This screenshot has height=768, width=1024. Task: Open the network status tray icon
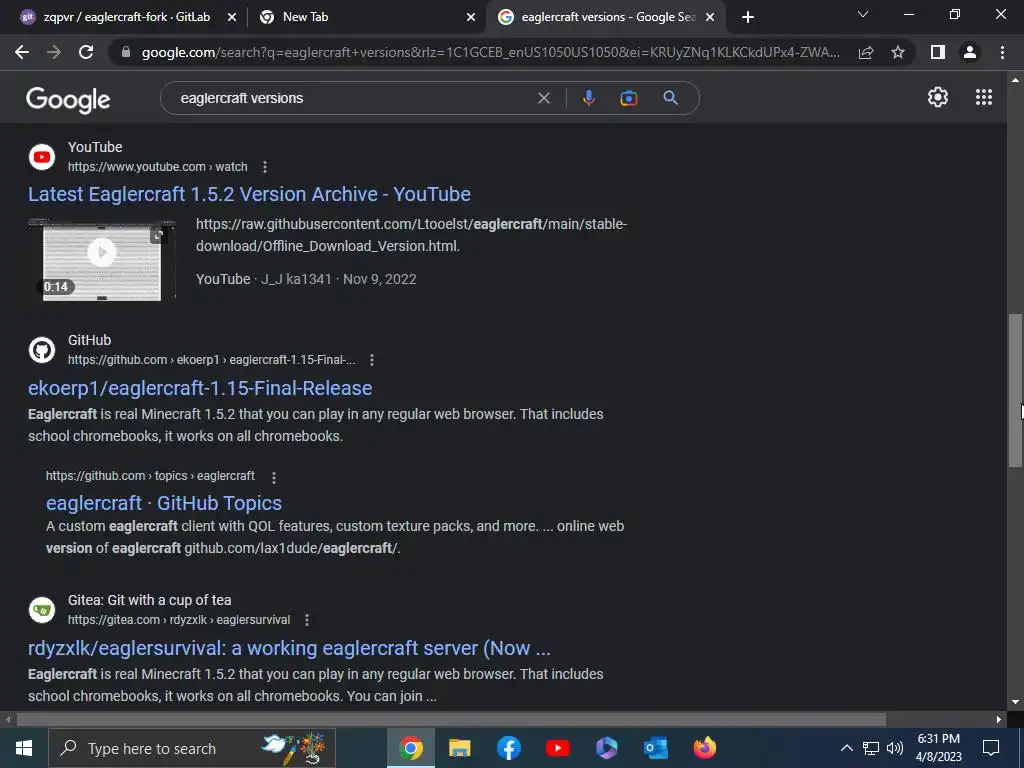coord(871,748)
